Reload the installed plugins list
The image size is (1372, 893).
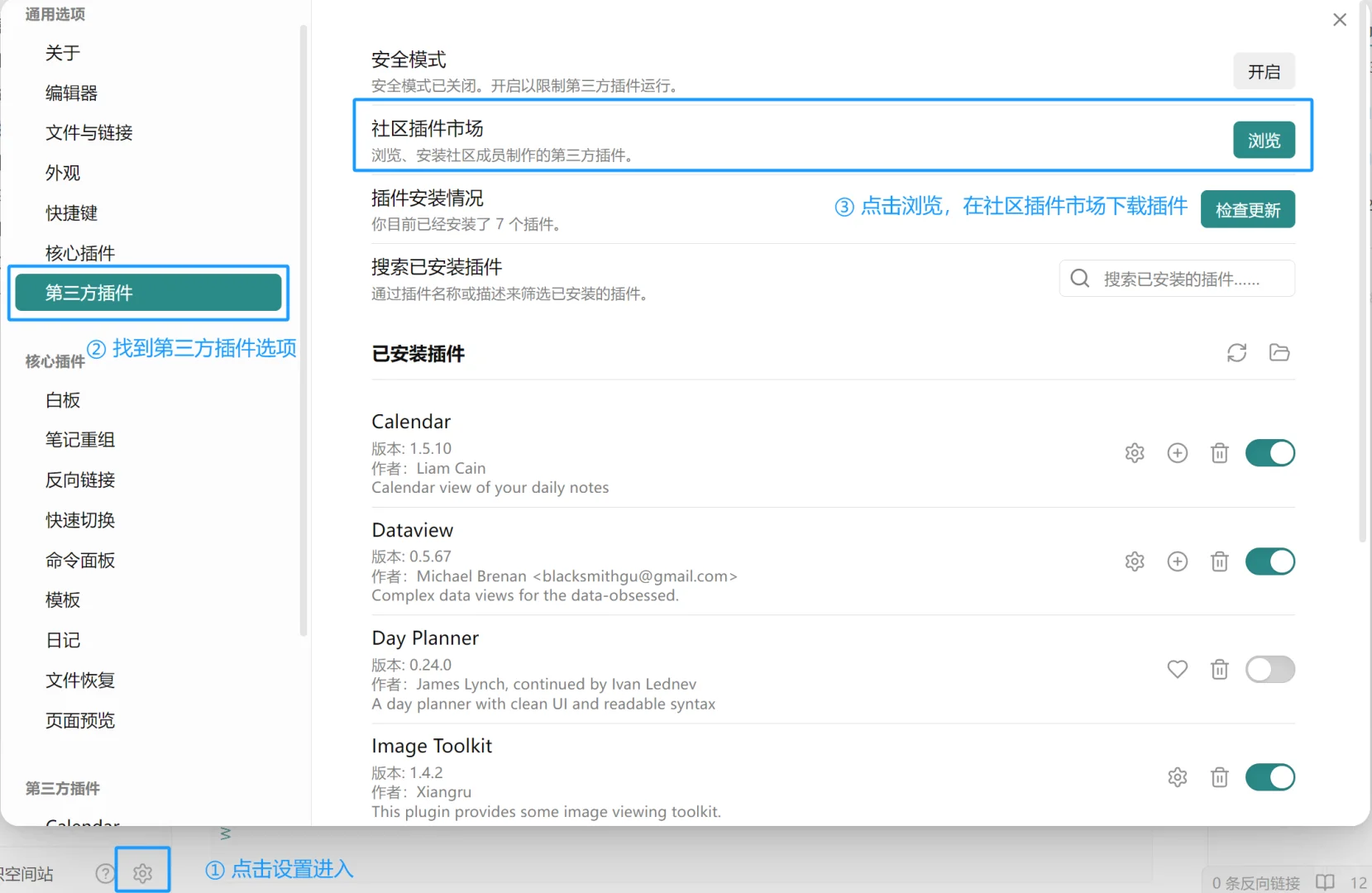pos(1236,352)
